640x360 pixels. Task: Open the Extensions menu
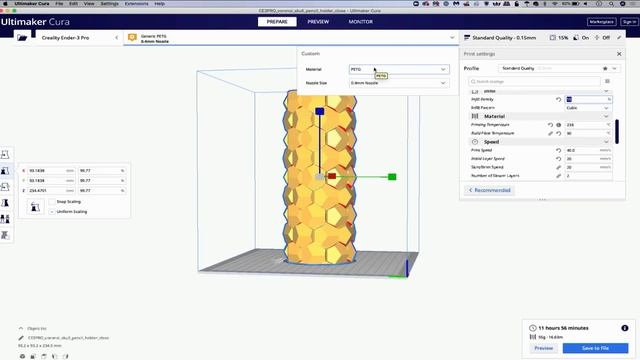coord(136,3)
